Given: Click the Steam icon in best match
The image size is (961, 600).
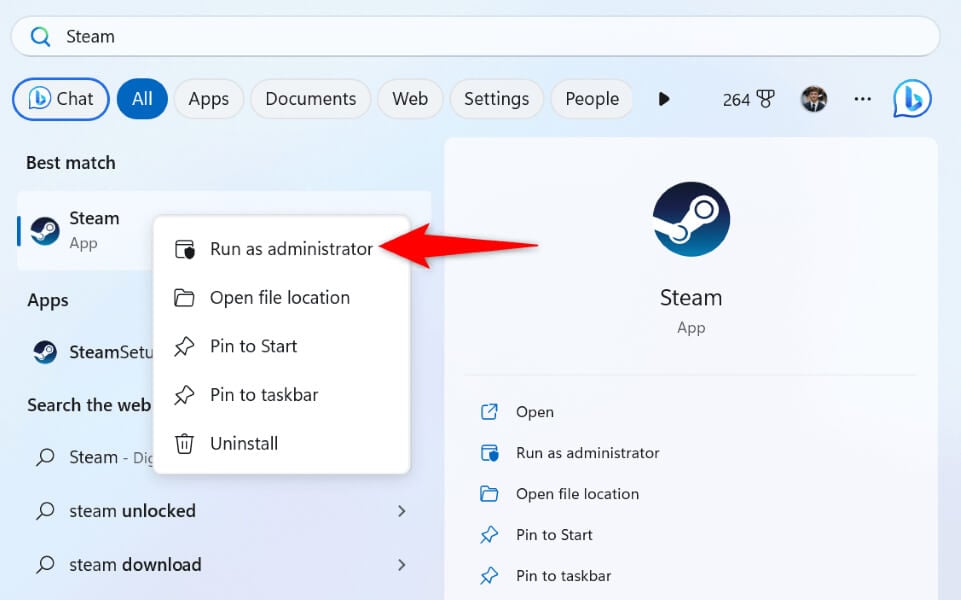Looking at the screenshot, I should [x=45, y=231].
